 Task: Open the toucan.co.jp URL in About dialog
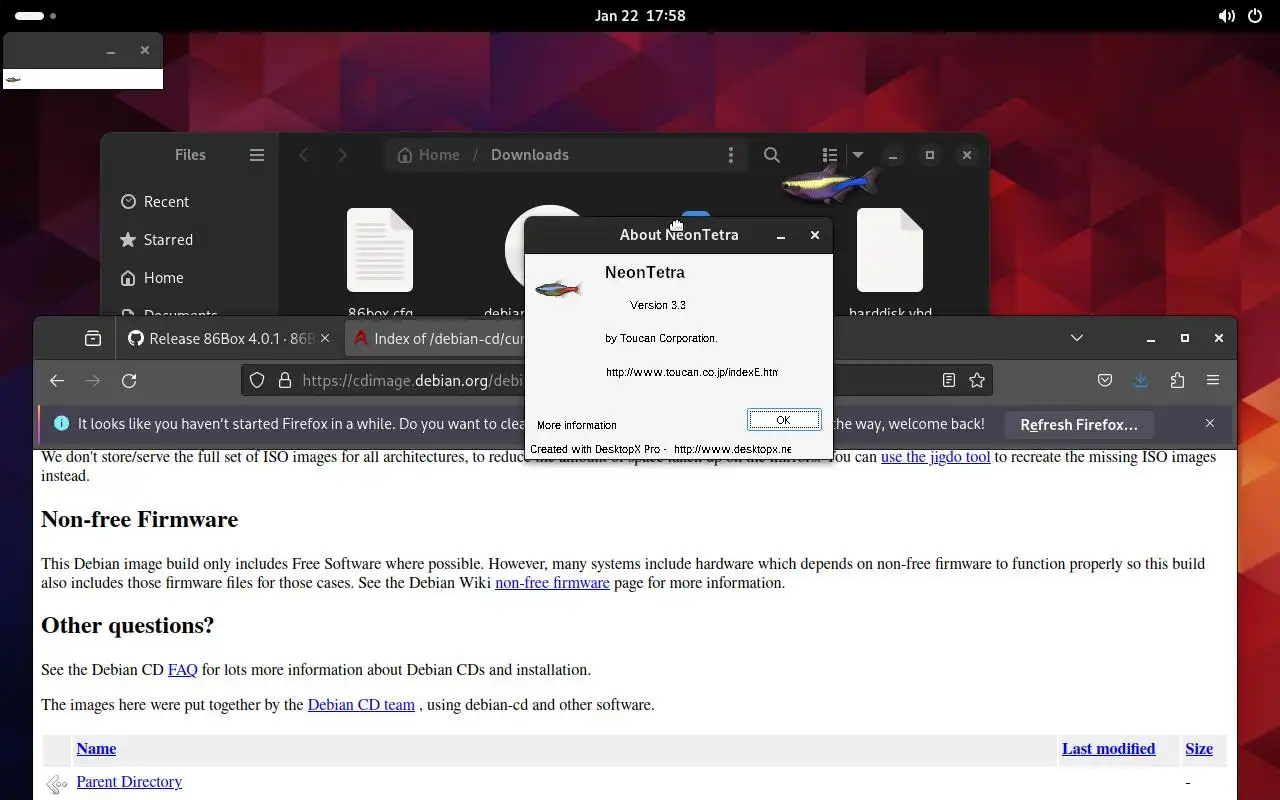tap(691, 372)
